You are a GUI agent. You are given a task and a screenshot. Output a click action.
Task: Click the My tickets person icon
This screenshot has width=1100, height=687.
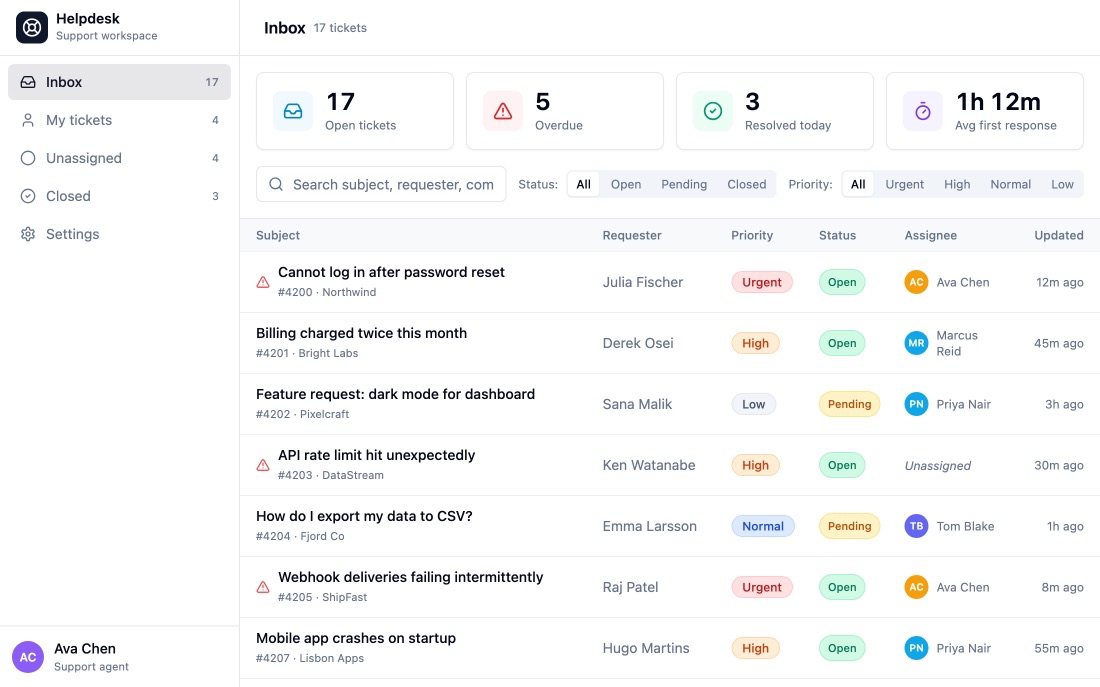point(28,120)
